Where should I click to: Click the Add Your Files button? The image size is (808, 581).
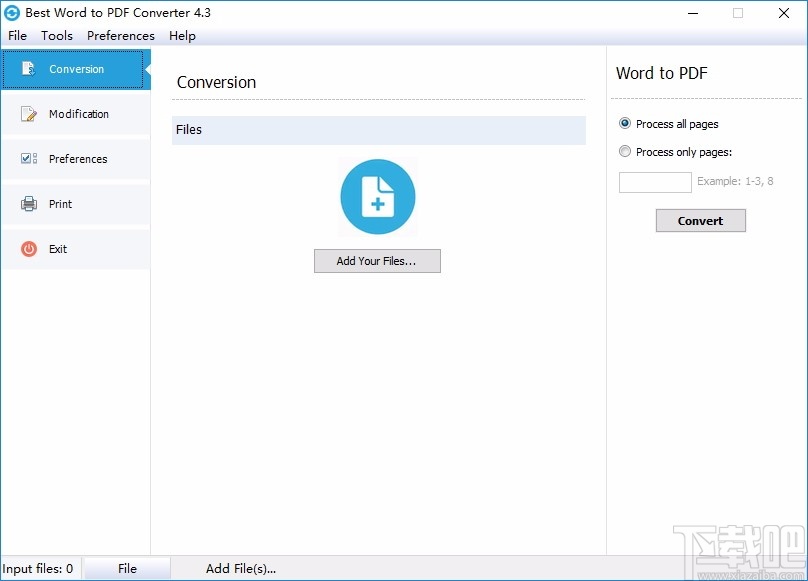click(x=377, y=261)
